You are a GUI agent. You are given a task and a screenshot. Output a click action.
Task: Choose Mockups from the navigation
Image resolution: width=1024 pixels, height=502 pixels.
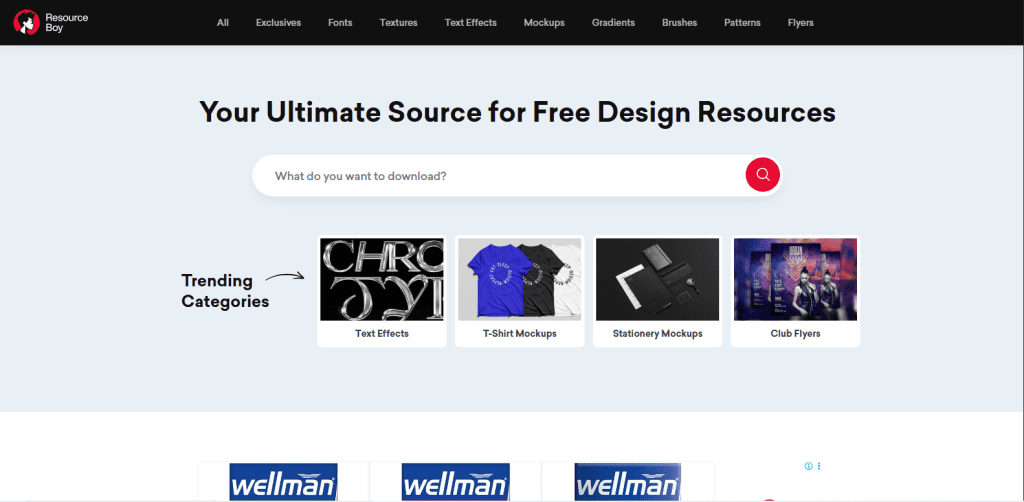click(544, 23)
